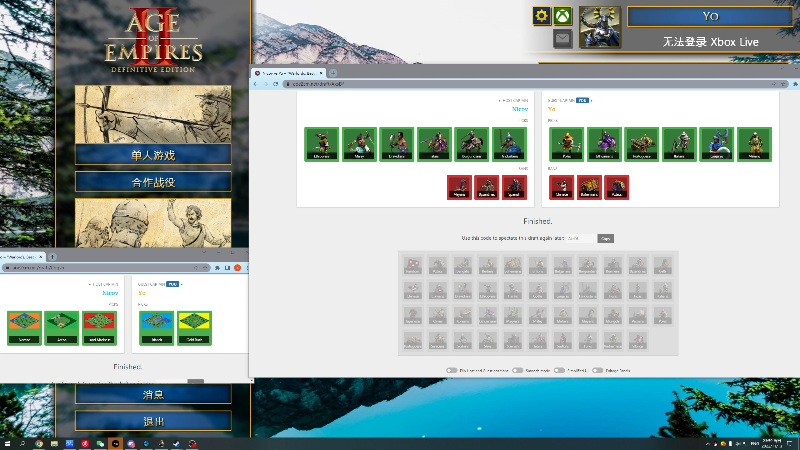800x450 pixels.
Task: Open extensions puzzle icon in small browser
Action: [x=217, y=267]
